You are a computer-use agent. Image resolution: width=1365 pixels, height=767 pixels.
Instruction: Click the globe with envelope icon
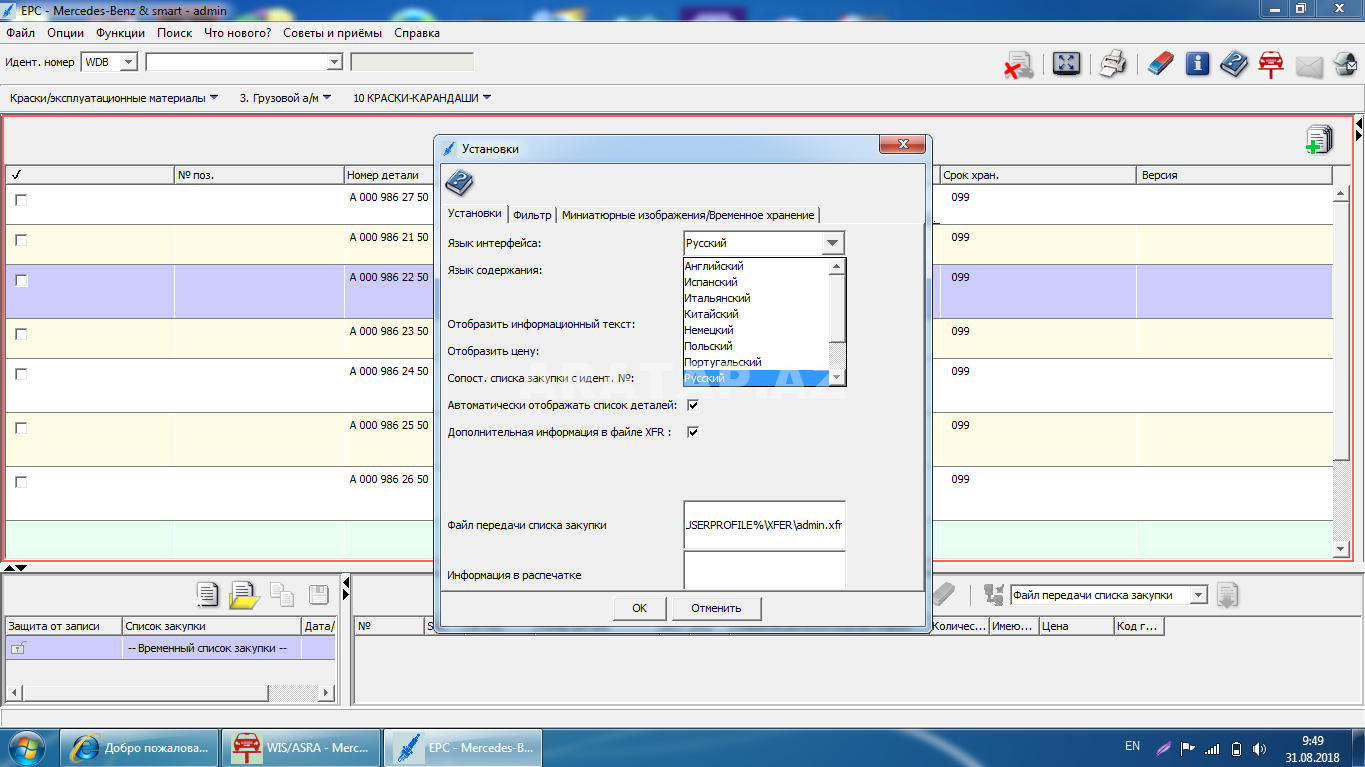tap(1344, 65)
